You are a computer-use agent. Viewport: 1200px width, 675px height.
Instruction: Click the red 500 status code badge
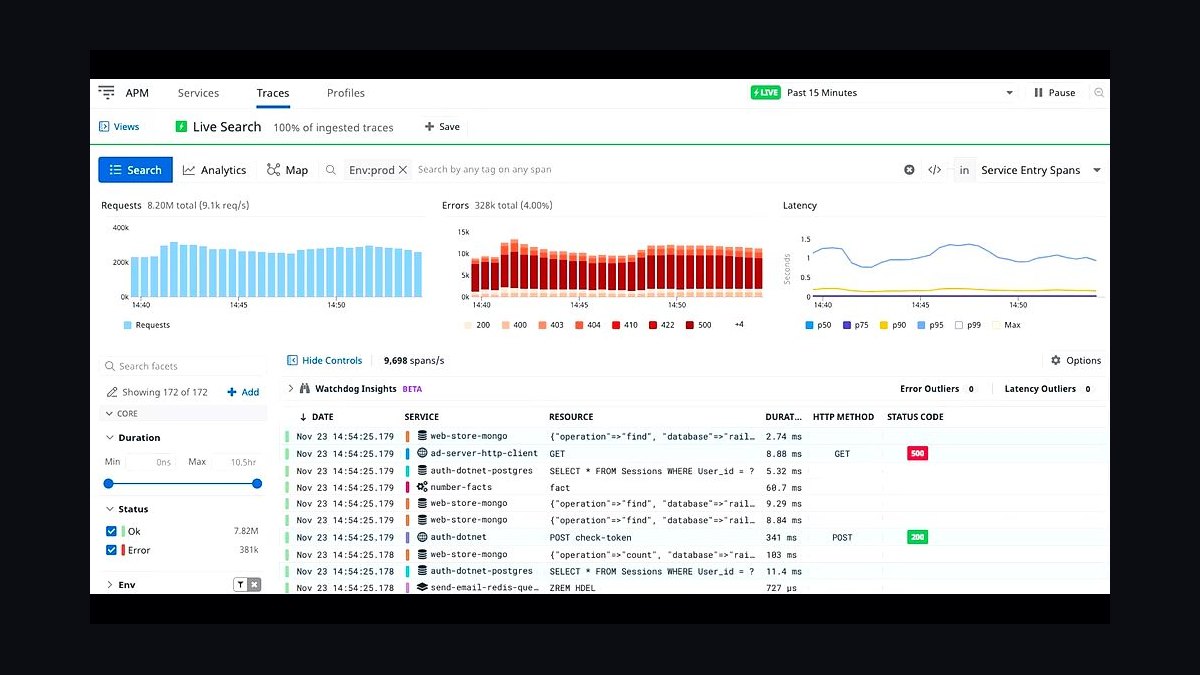[917, 454]
